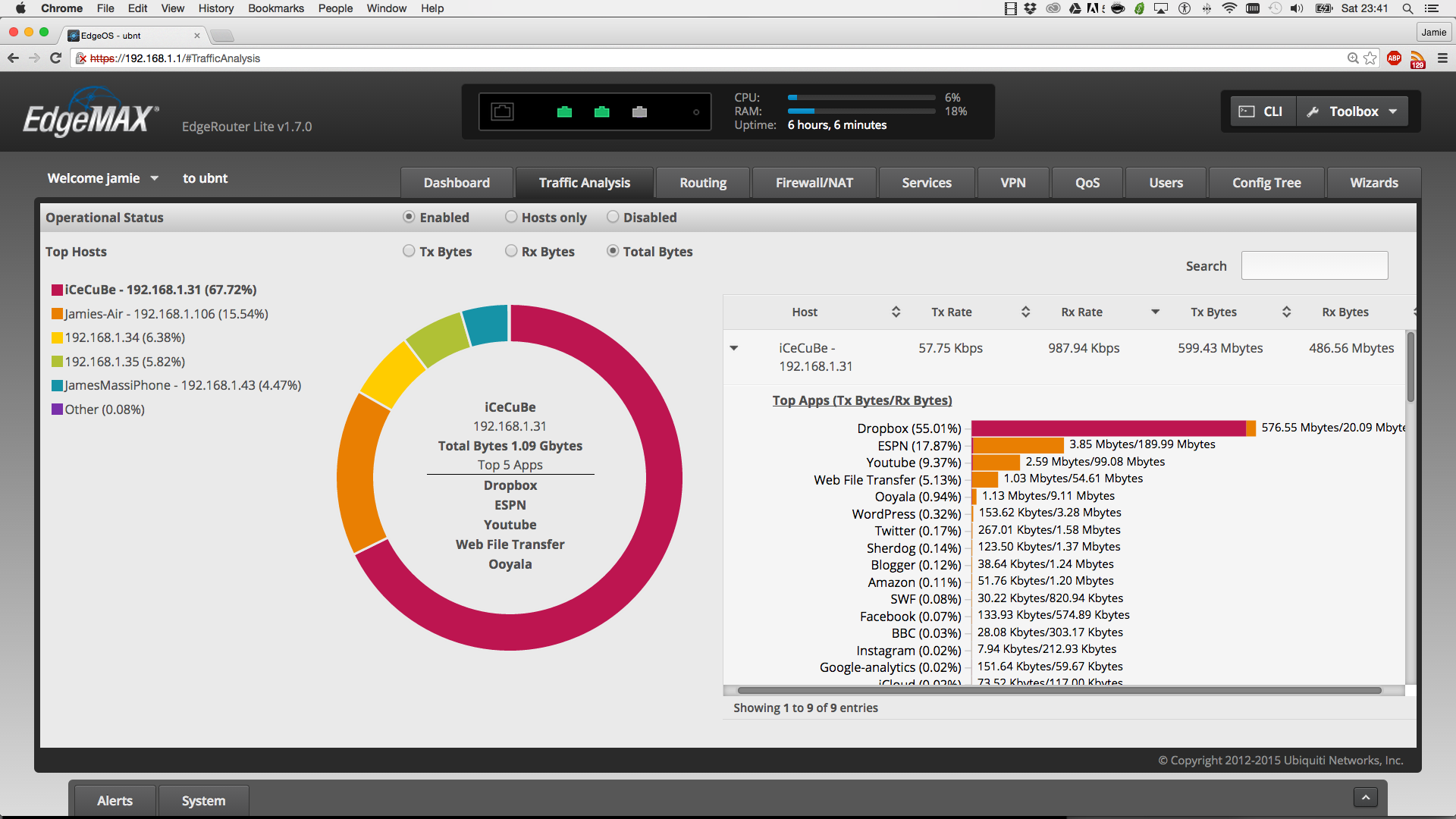Screen dimensions: 1456x819
Task: Open the CLI terminal button
Action: click(x=1262, y=111)
